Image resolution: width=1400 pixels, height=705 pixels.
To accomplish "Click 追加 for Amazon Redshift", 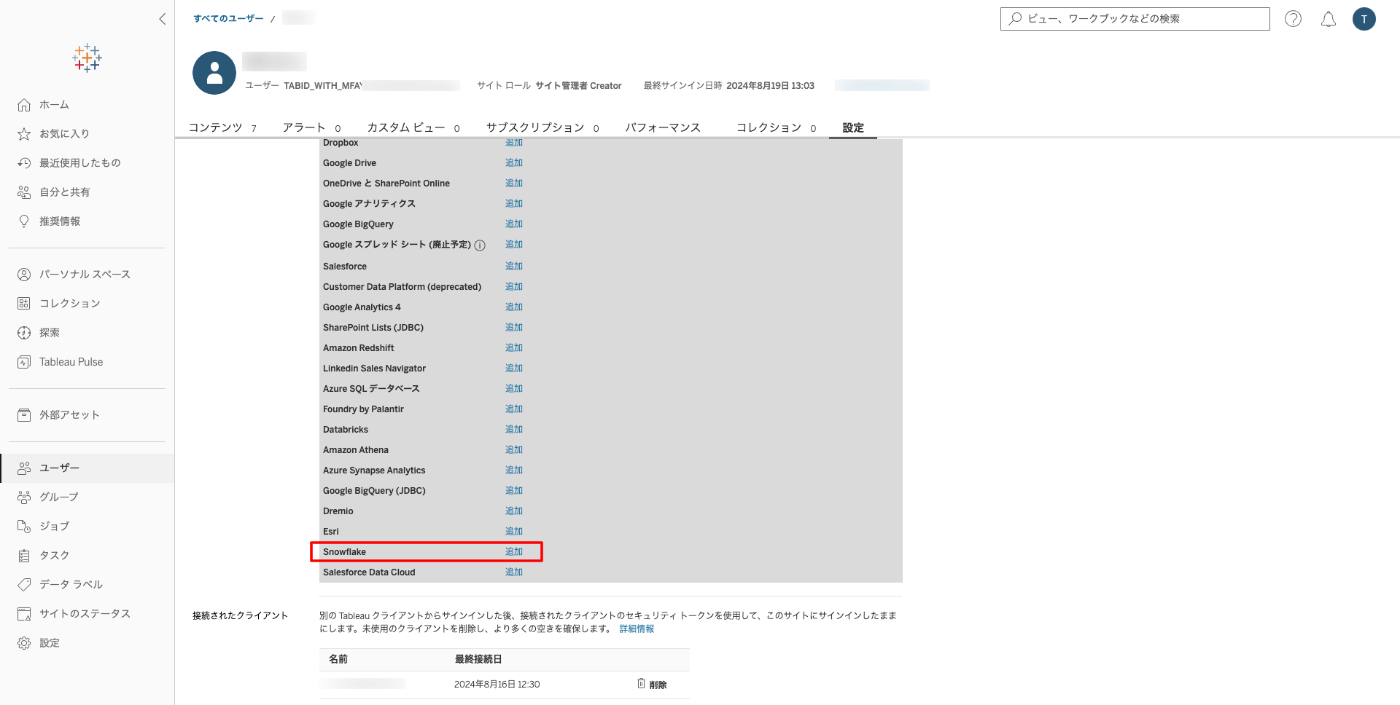I will [x=514, y=348].
